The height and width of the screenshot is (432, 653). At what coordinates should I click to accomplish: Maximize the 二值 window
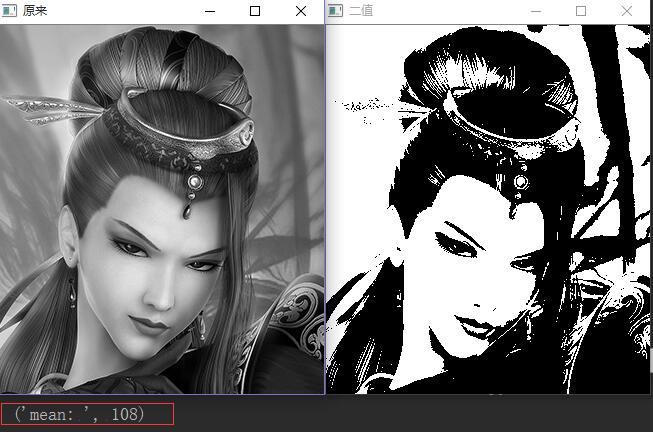pyautogui.click(x=581, y=11)
